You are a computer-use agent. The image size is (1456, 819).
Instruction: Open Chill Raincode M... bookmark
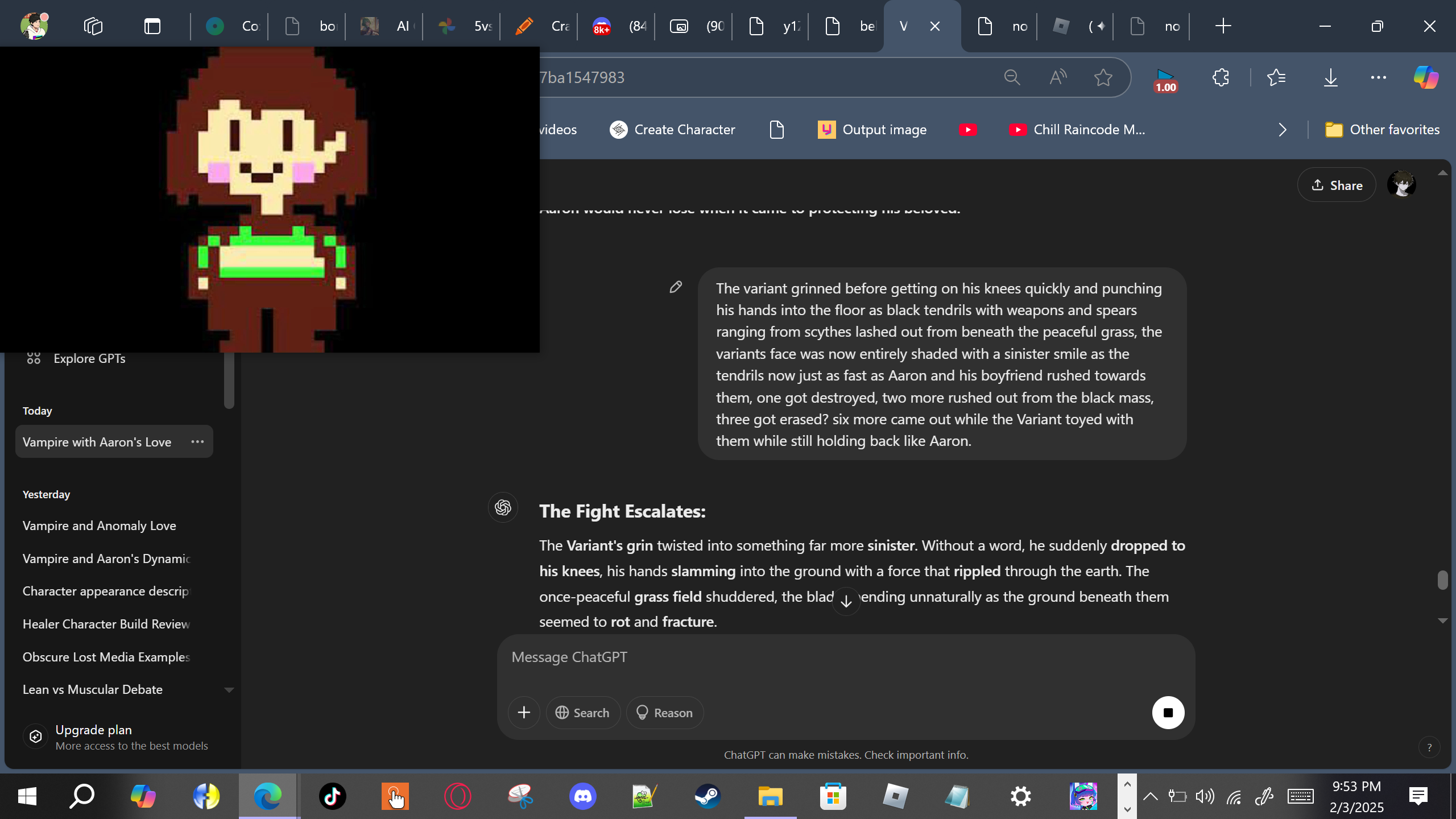1077,130
